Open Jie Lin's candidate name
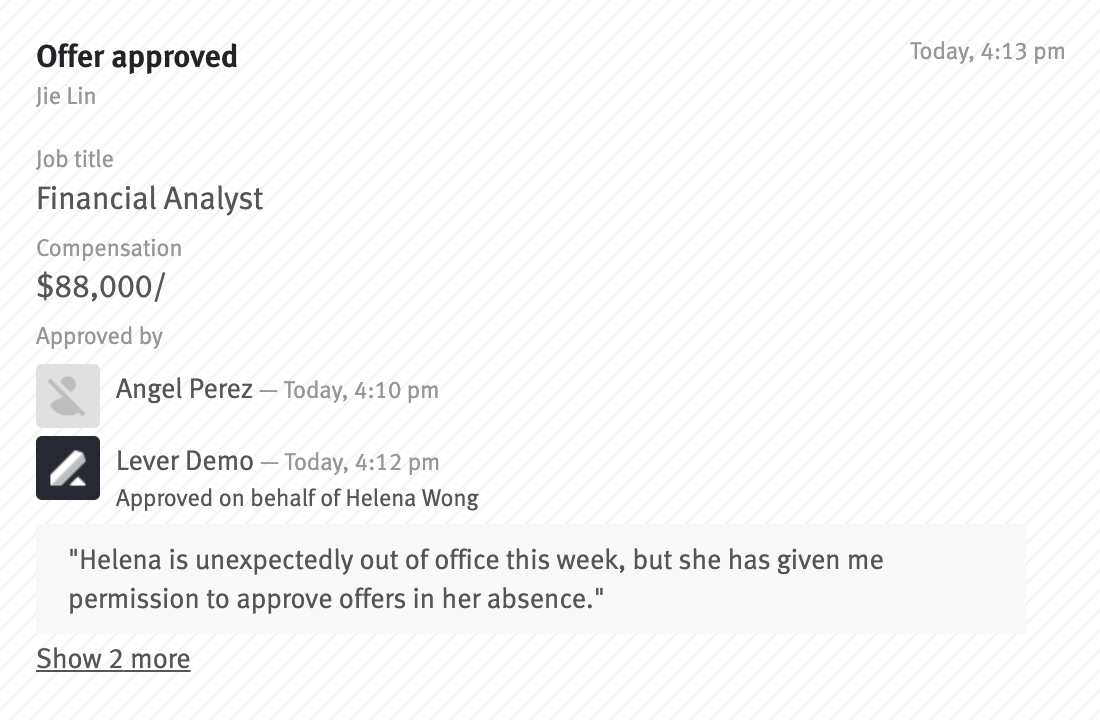 66,96
